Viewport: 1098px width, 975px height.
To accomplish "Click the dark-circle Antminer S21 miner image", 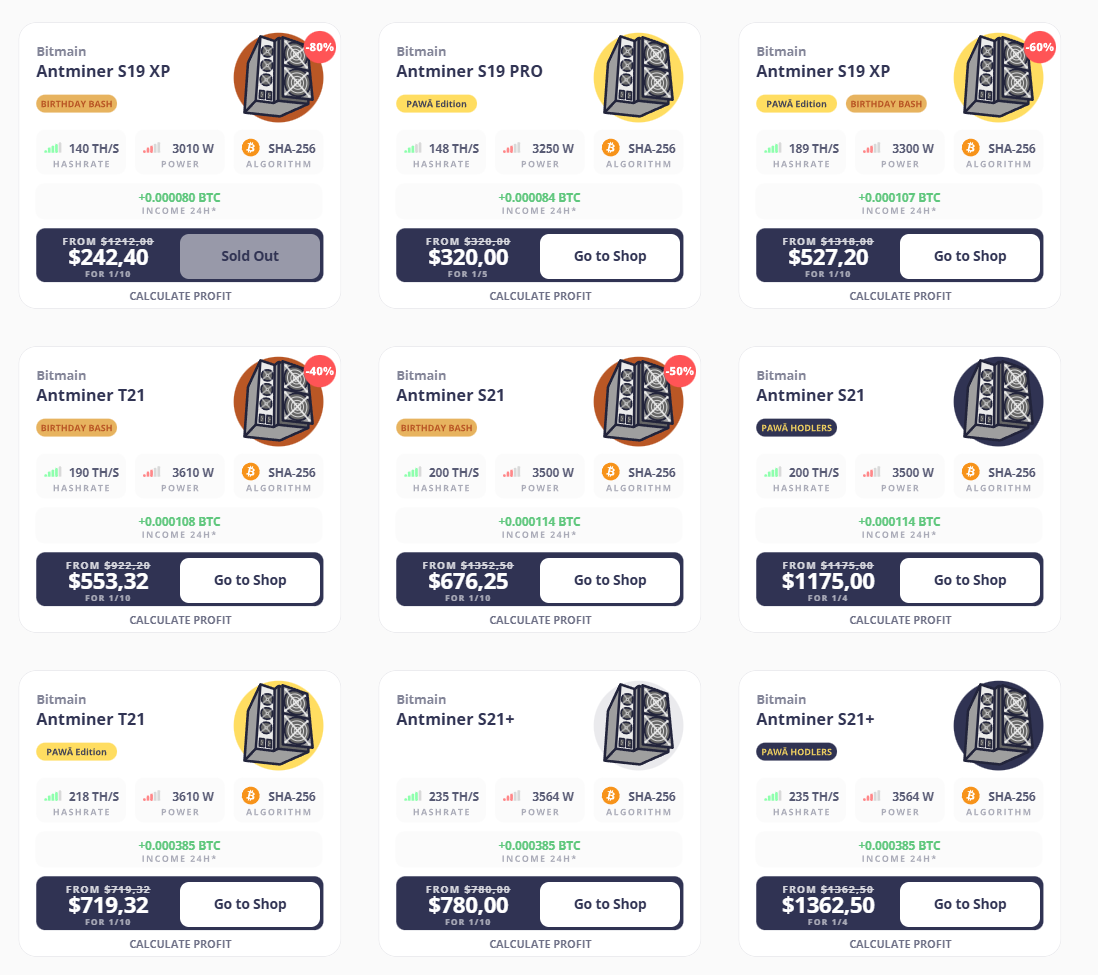I will point(999,401).
